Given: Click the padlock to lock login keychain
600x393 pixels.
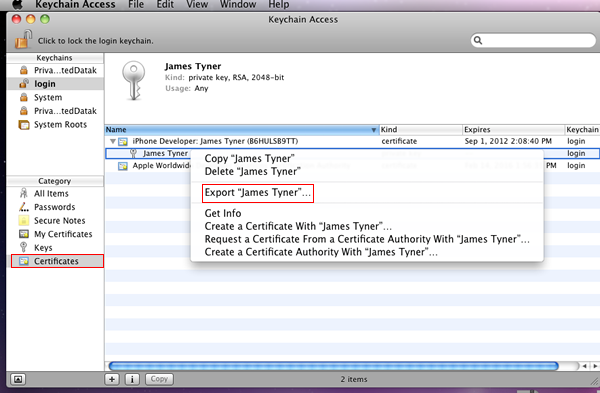Looking at the screenshot, I should pyautogui.click(x=23, y=39).
